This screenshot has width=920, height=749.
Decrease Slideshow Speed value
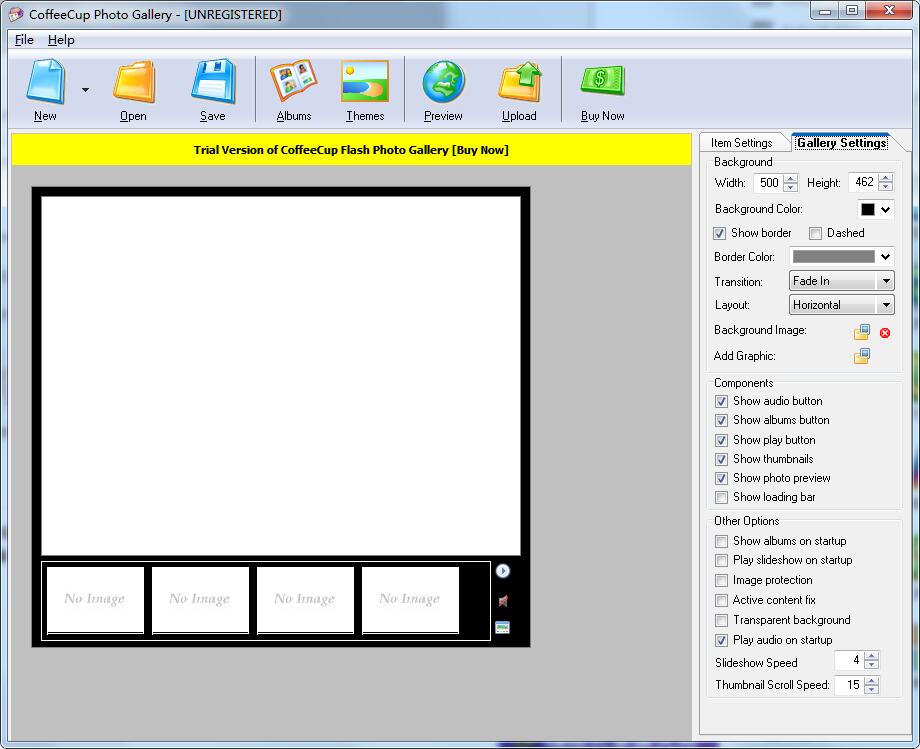(872, 665)
